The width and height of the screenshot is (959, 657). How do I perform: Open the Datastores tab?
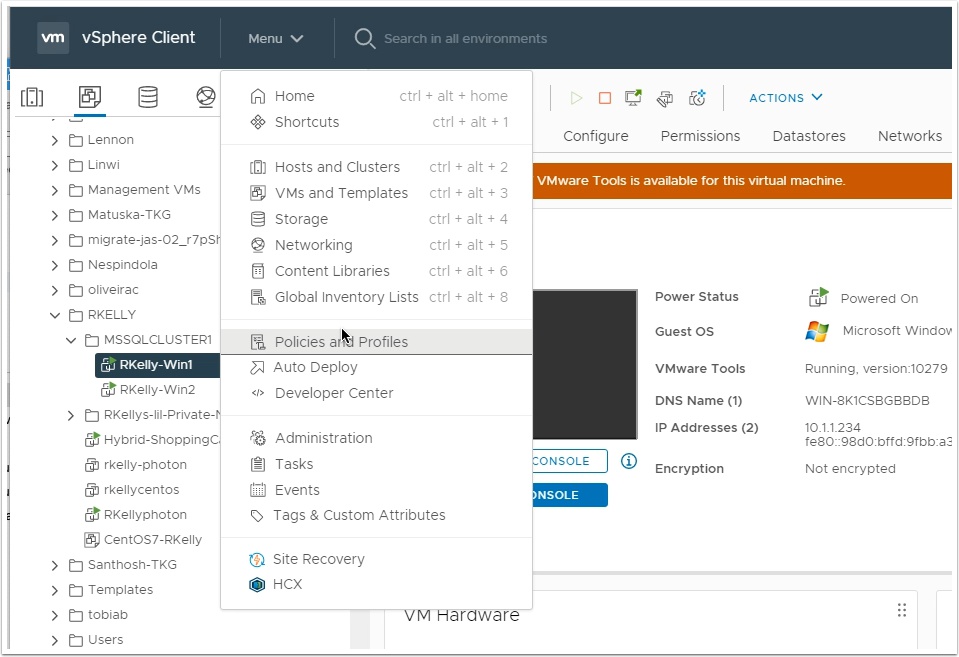click(809, 136)
